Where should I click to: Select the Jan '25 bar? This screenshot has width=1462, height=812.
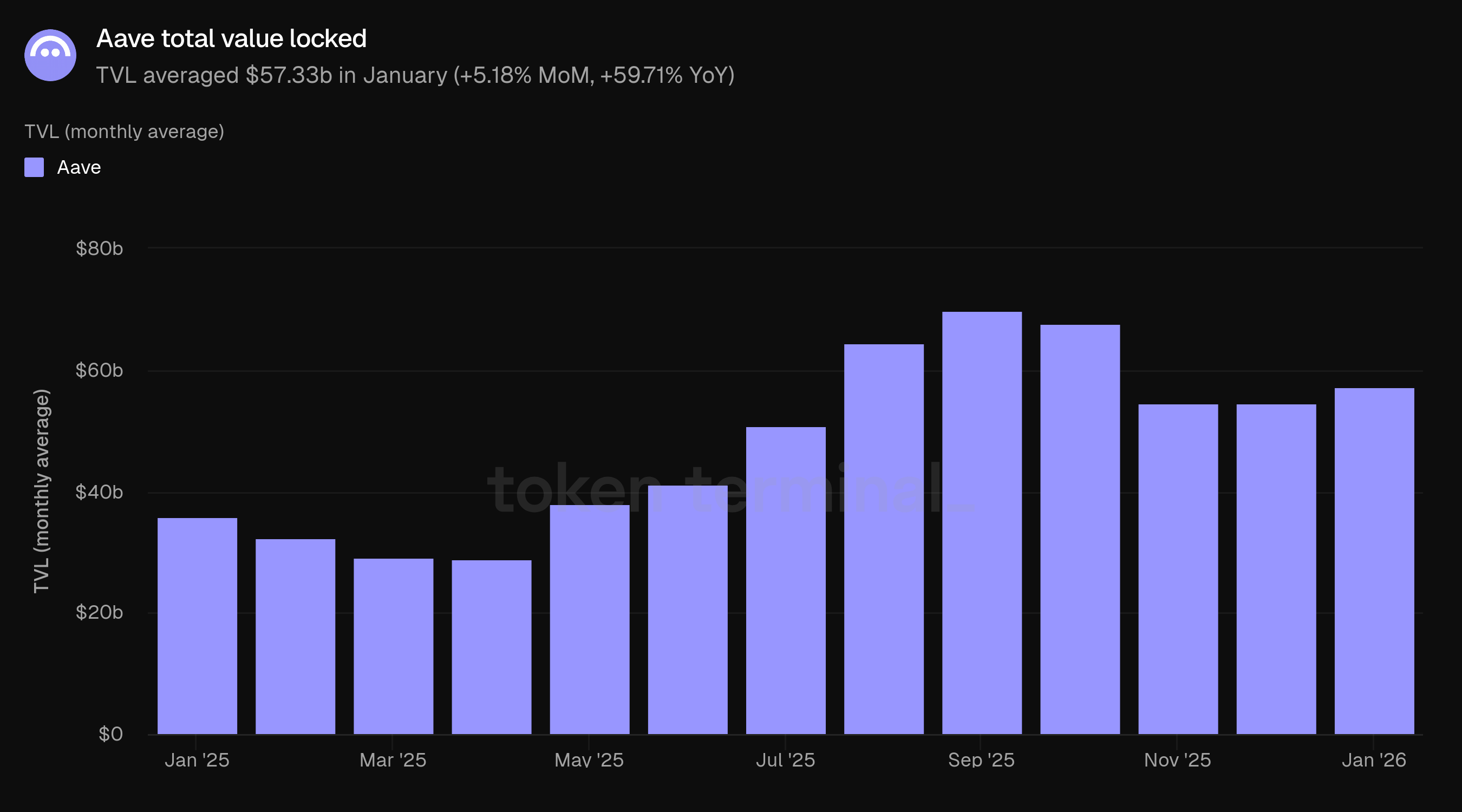tap(197, 625)
